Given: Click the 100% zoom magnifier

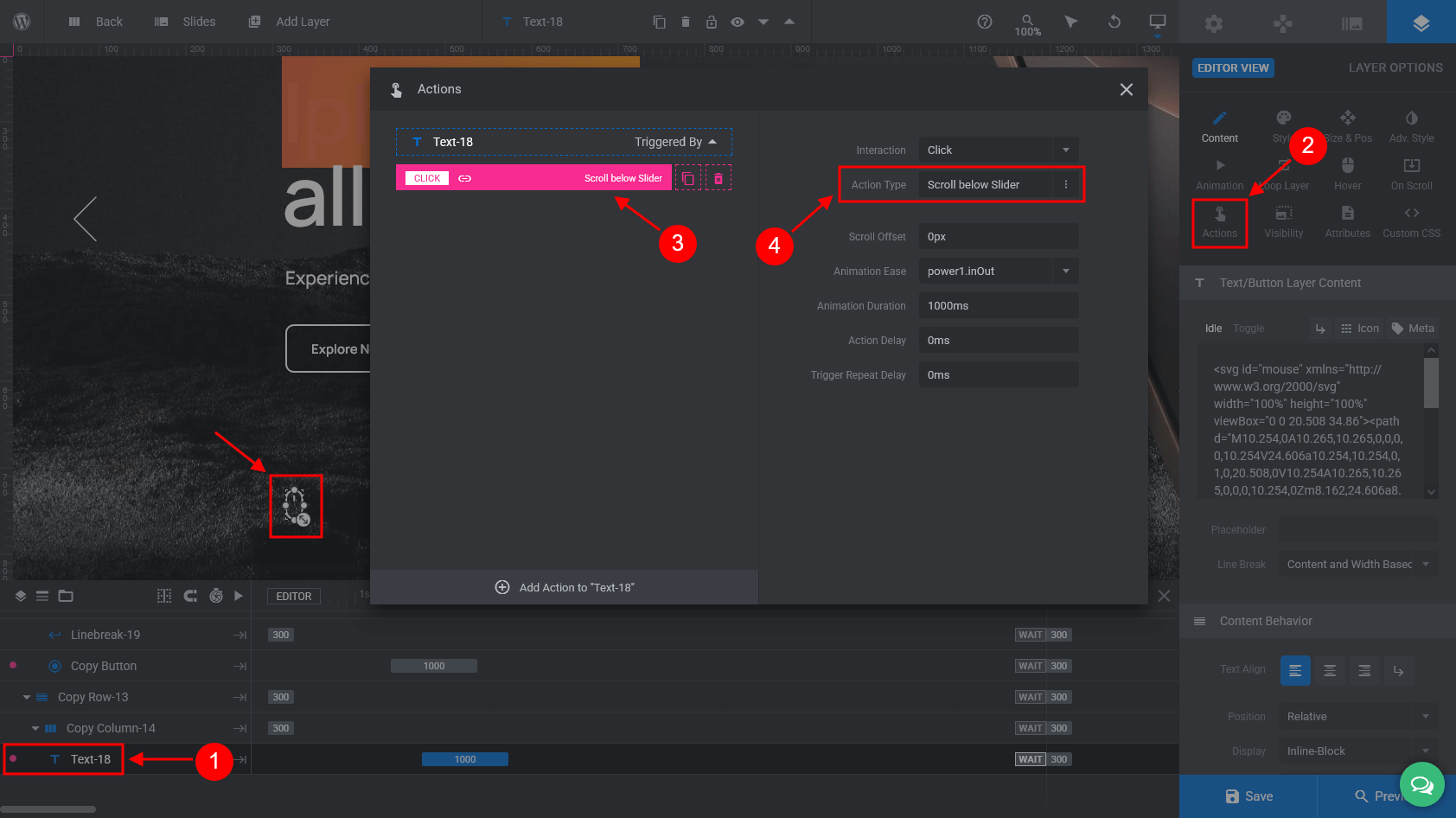Looking at the screenshot, I should (1028, 24).
